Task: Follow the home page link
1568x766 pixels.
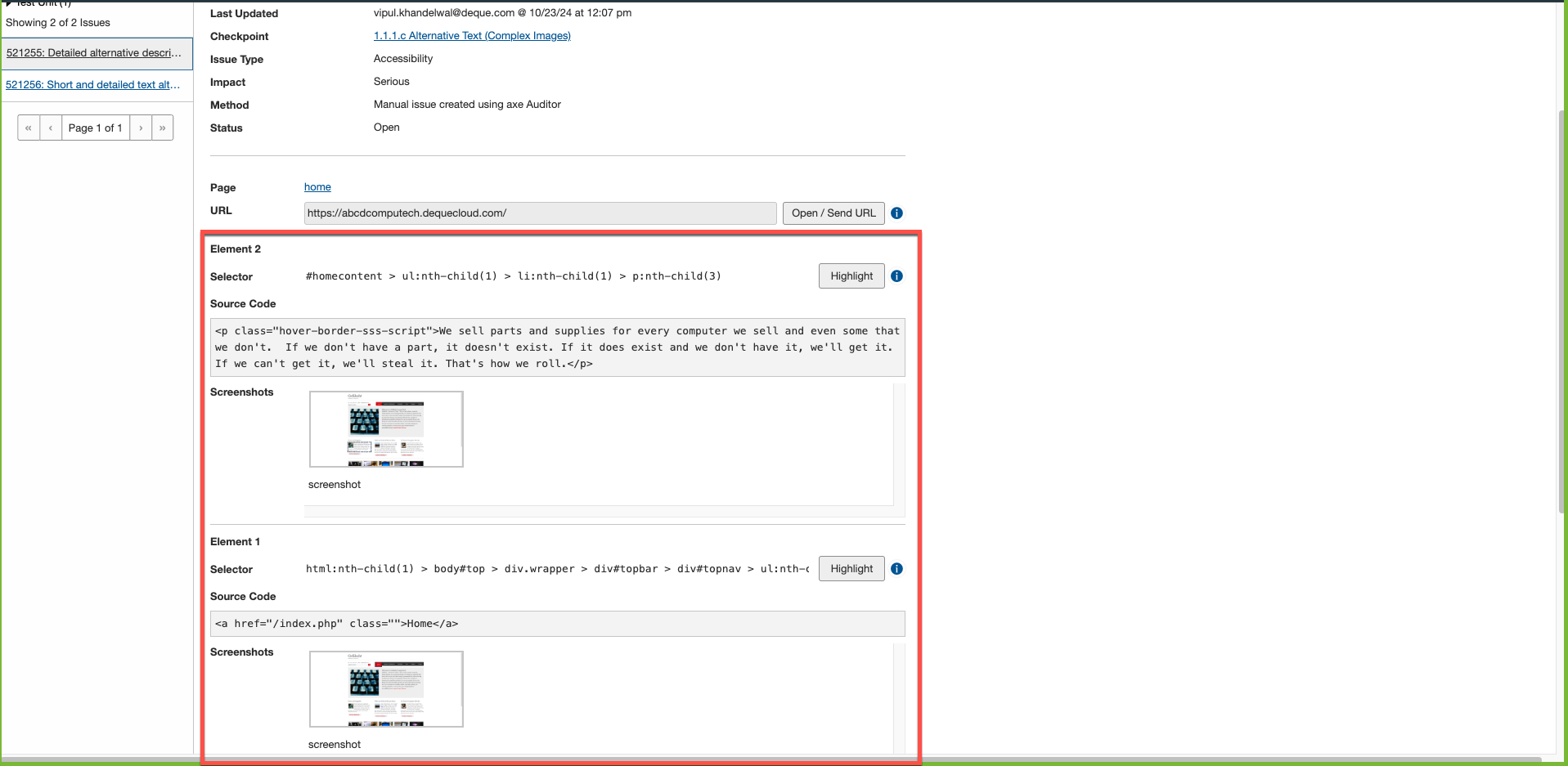Action: pos(317,187)
